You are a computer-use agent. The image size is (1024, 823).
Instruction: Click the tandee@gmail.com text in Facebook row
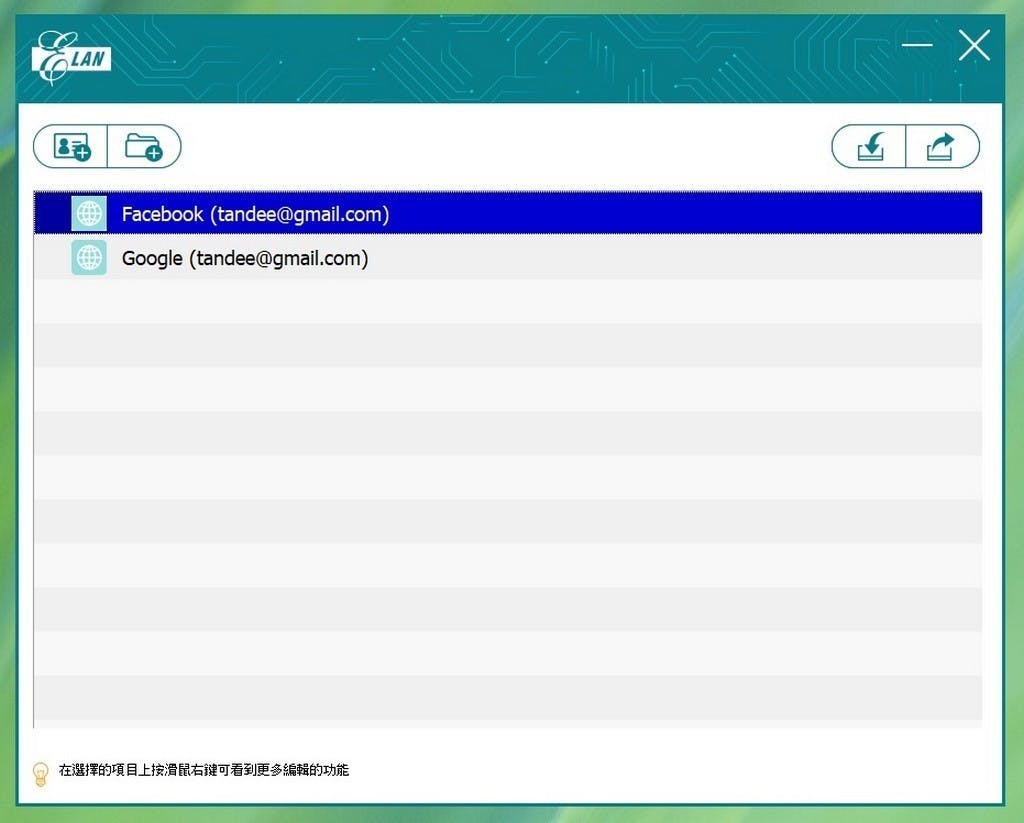tap(299, 214)
